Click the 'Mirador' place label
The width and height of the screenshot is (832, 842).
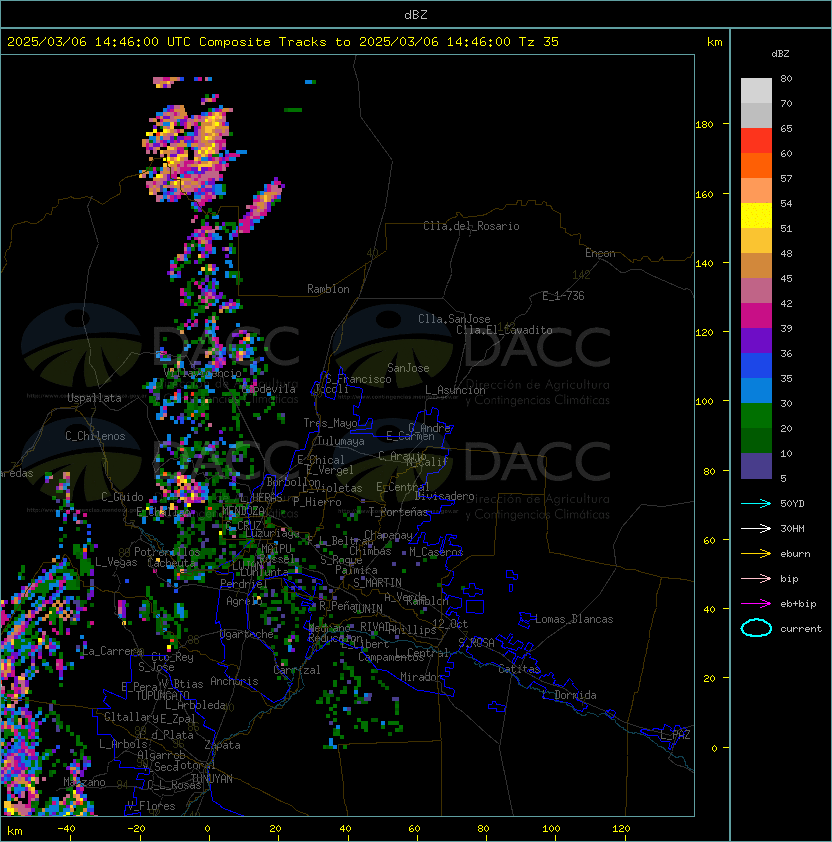pos(422,677)
